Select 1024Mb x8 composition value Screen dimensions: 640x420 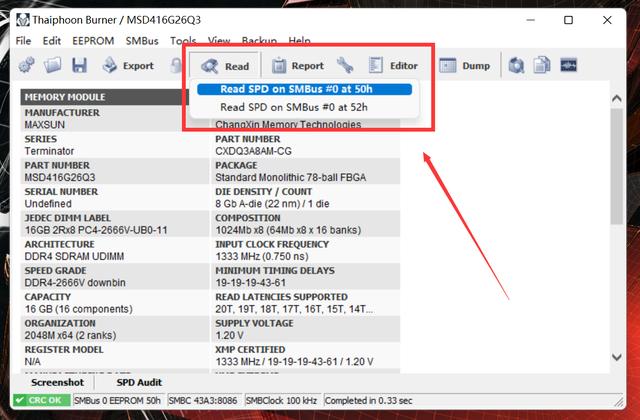[288, 230]
